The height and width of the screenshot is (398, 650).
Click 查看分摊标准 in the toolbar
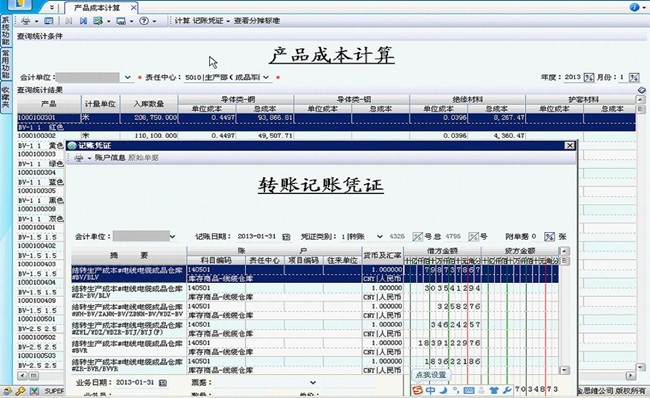tap(257, 21)
